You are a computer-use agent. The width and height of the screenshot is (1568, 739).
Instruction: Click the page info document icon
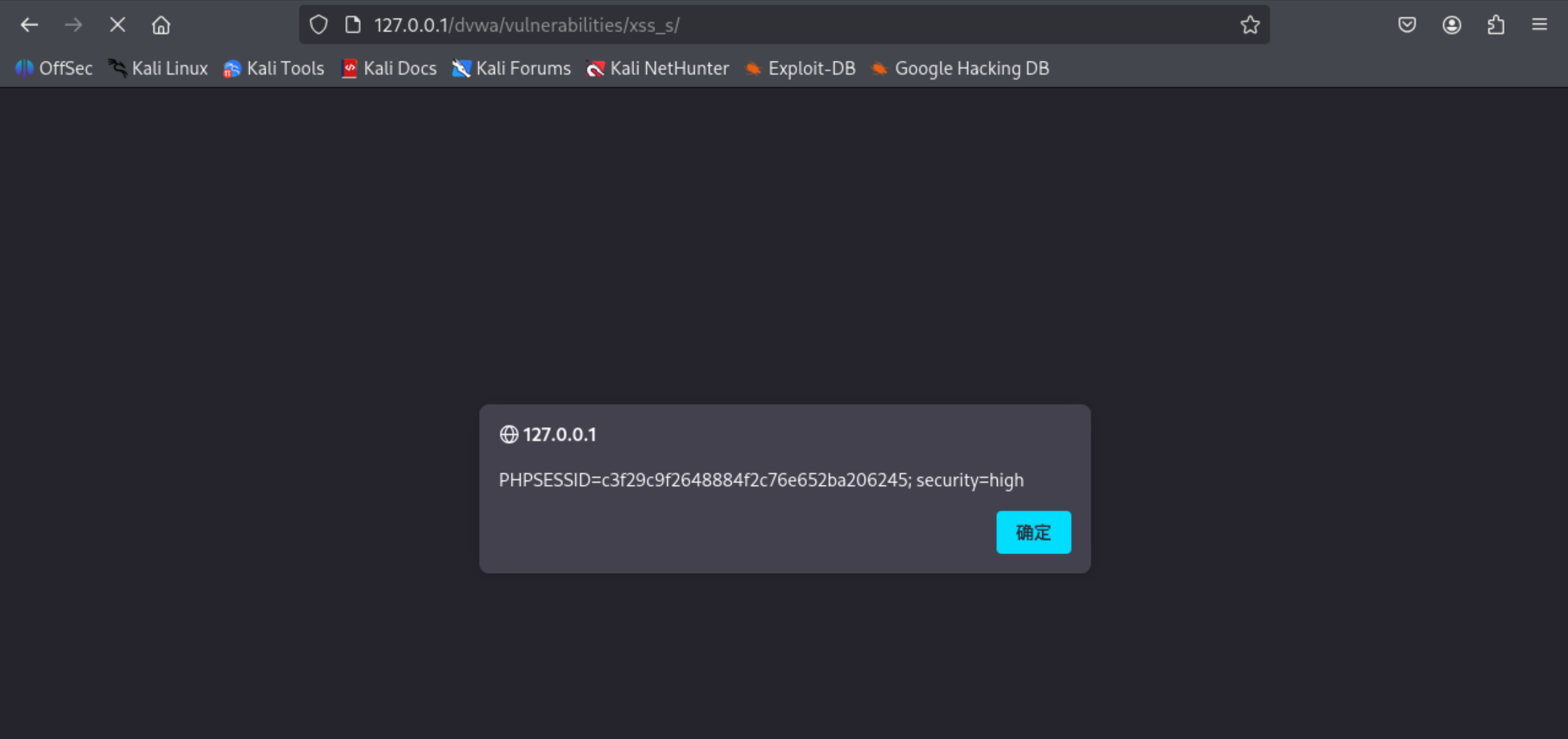tap(352, 25)
